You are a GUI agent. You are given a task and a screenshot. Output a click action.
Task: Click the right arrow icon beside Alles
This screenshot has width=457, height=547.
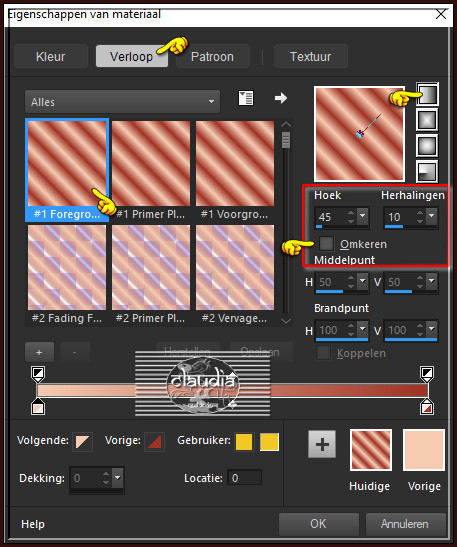281,98
